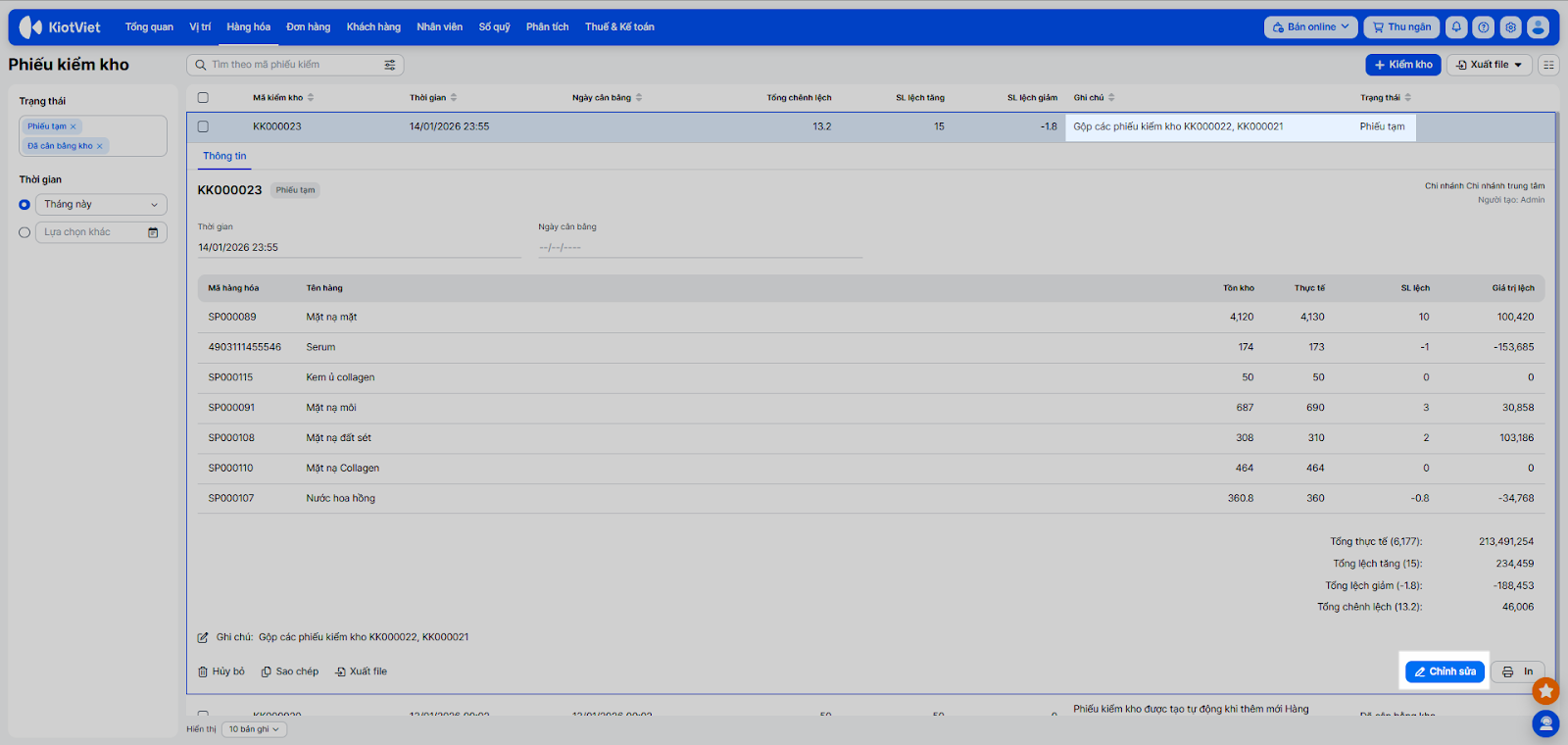This screenshot has height=745, width=1568.
Task: Click the 'Phiếu tạm' status cell of KK000023
Action: (1383, 126)
